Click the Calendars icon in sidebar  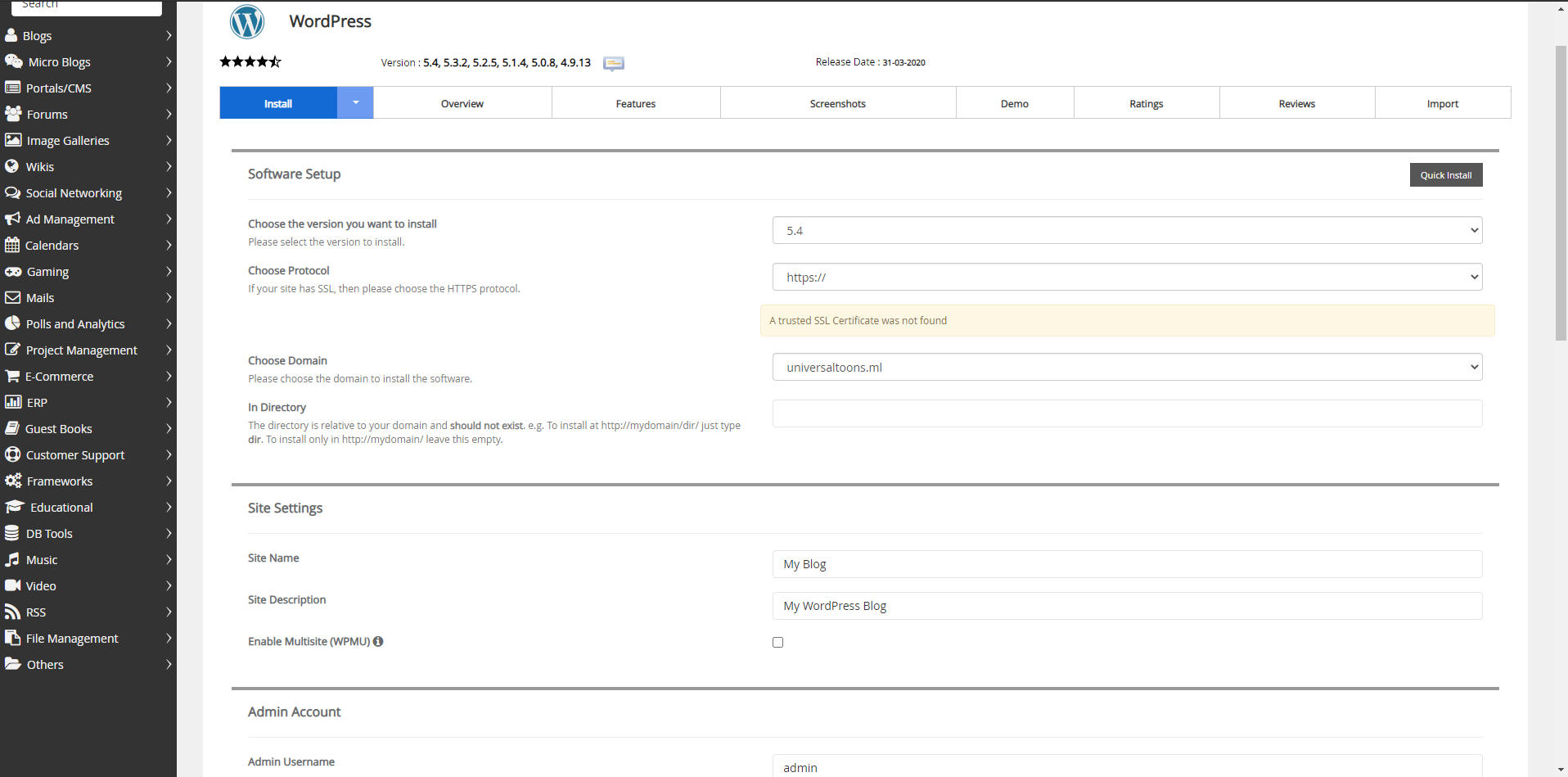(12, 246)
